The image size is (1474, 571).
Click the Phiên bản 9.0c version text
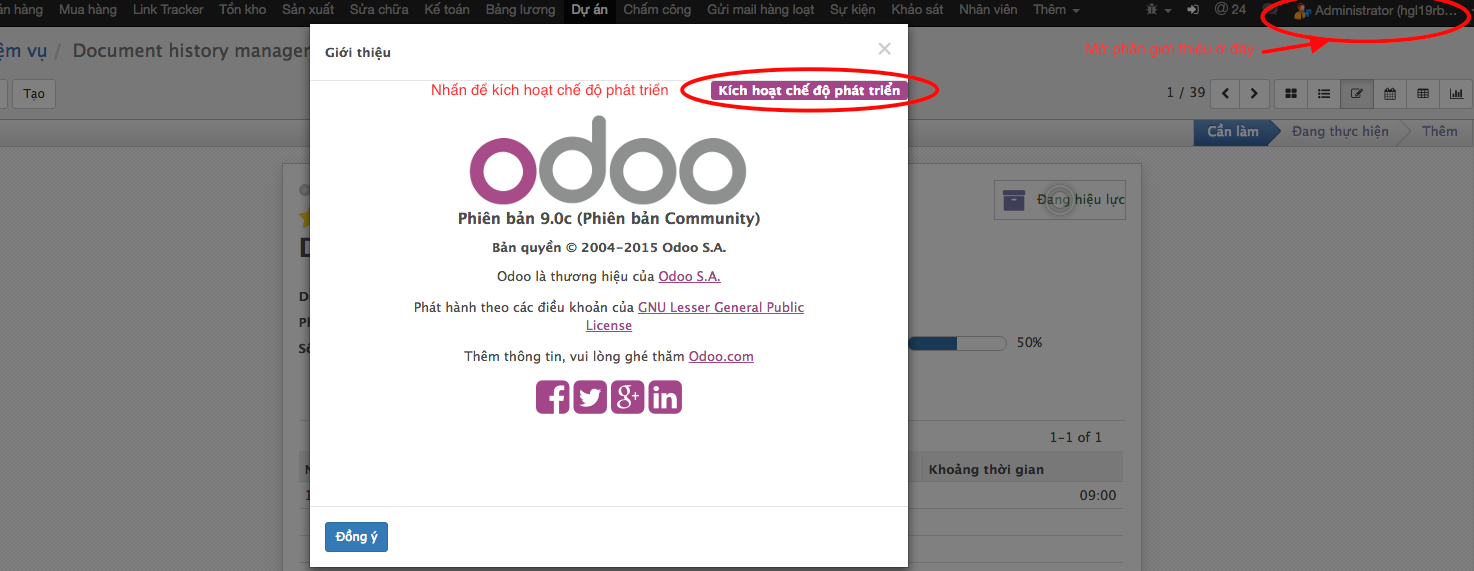[x=609, y=218]
